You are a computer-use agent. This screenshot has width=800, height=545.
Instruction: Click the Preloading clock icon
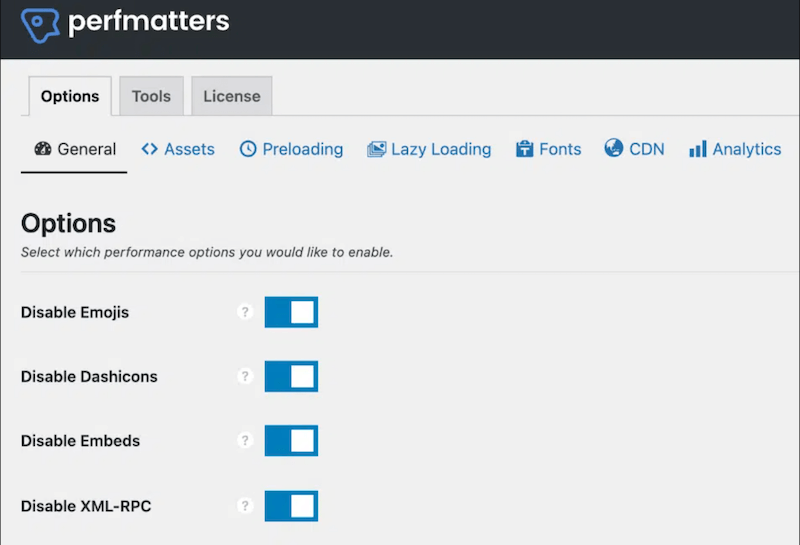click(248, 148)
